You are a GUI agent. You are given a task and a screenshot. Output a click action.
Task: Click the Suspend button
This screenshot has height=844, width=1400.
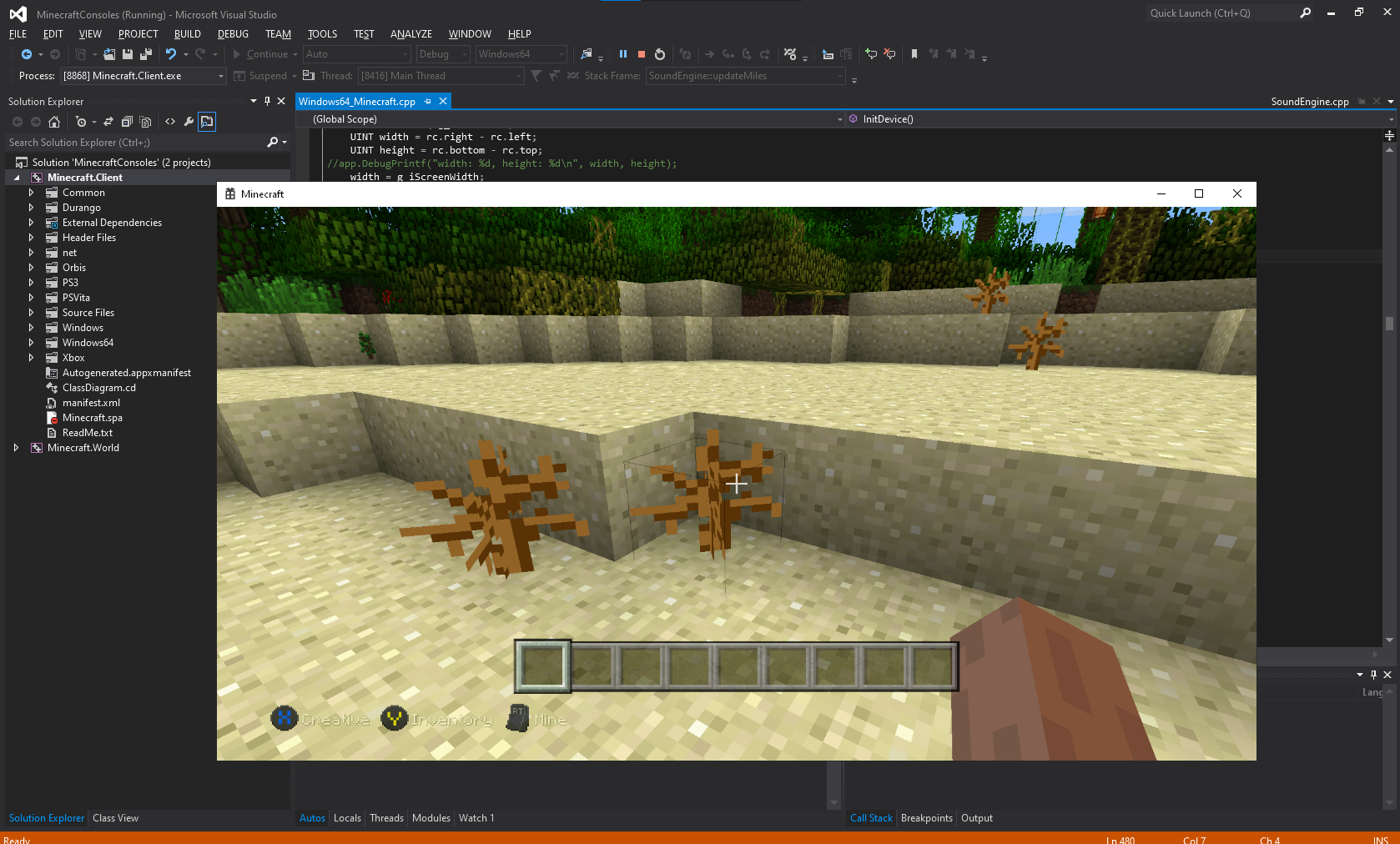(x=261, y=76)
